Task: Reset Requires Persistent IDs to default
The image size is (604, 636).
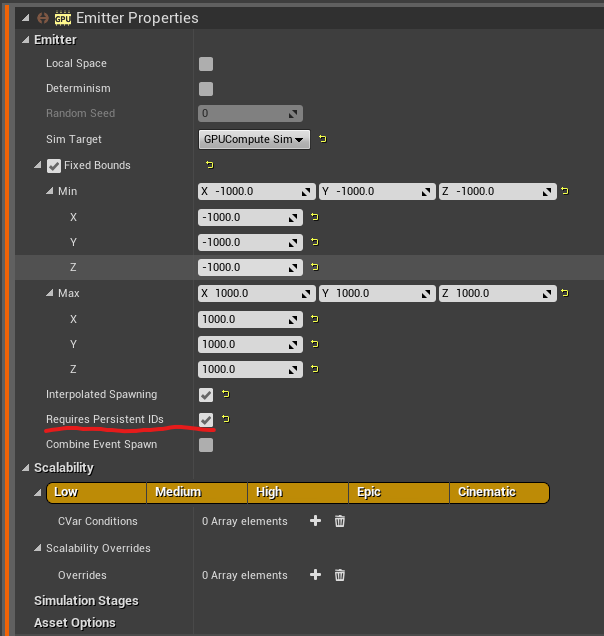Action: (226, 419)
